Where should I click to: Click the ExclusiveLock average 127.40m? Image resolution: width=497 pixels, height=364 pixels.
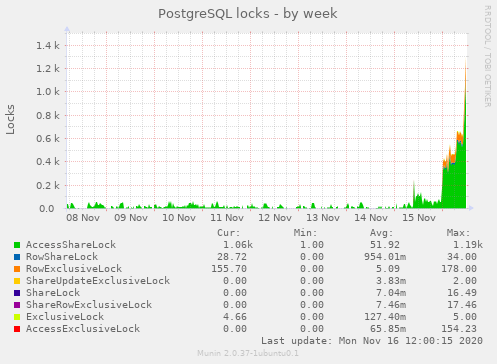(x=385, y=317)
